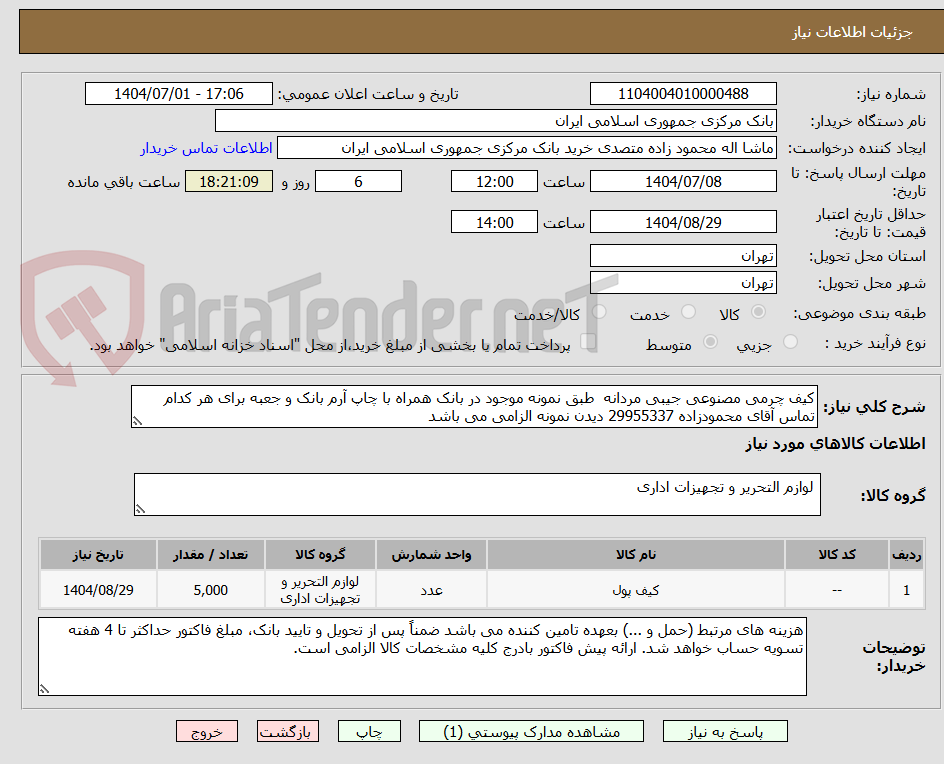The height and width of the screenshot is (764, 944).
Task: Click the need number field 1104004010000488
Action: pos(683,93)
